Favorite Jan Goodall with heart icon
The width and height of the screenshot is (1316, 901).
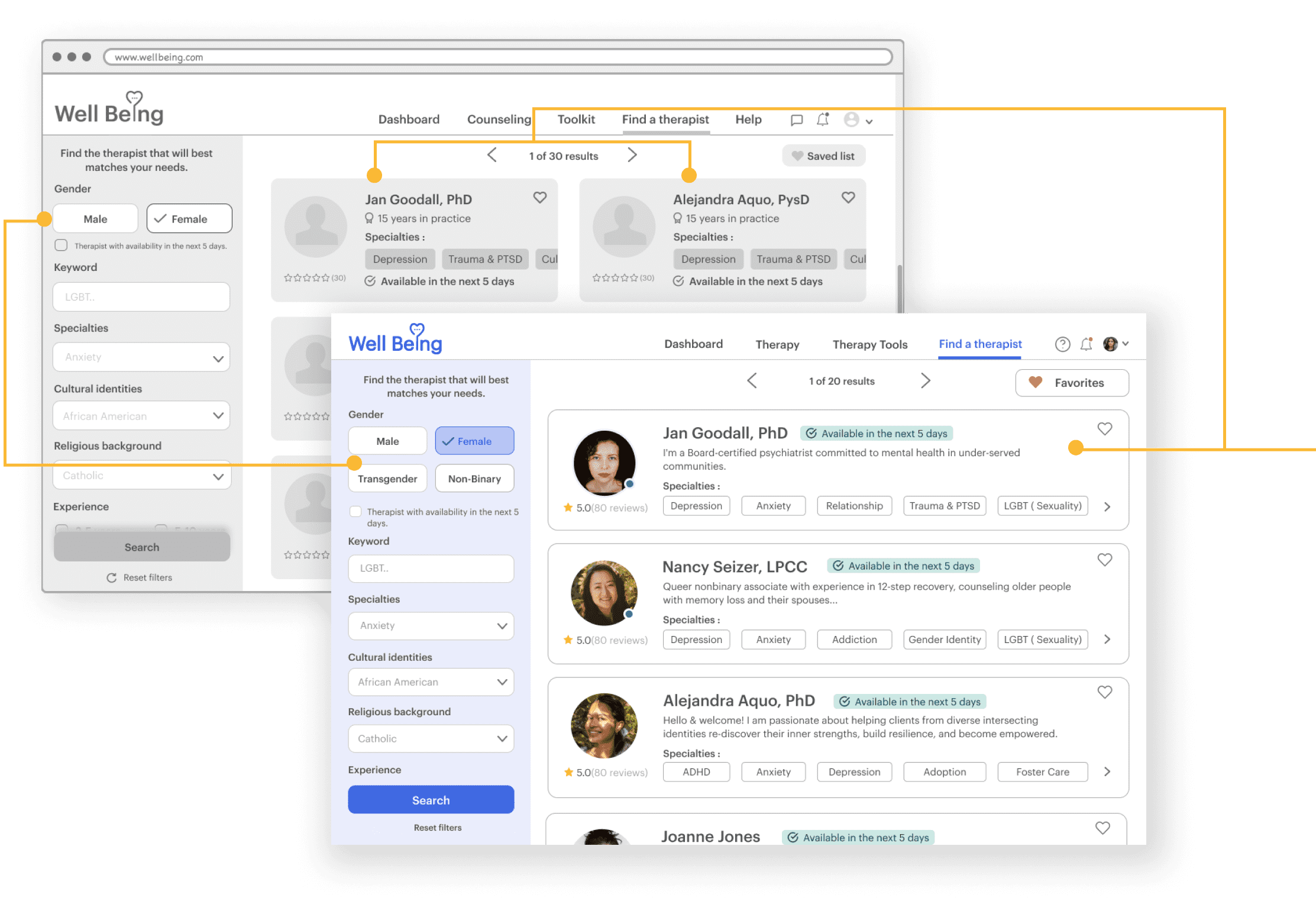pyautogui.click(x=1104, y=429)
